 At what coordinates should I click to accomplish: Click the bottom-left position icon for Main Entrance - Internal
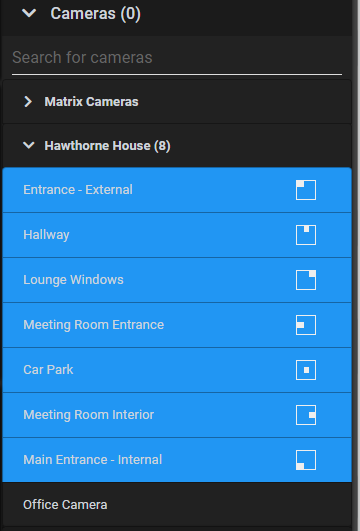point(306,460)
